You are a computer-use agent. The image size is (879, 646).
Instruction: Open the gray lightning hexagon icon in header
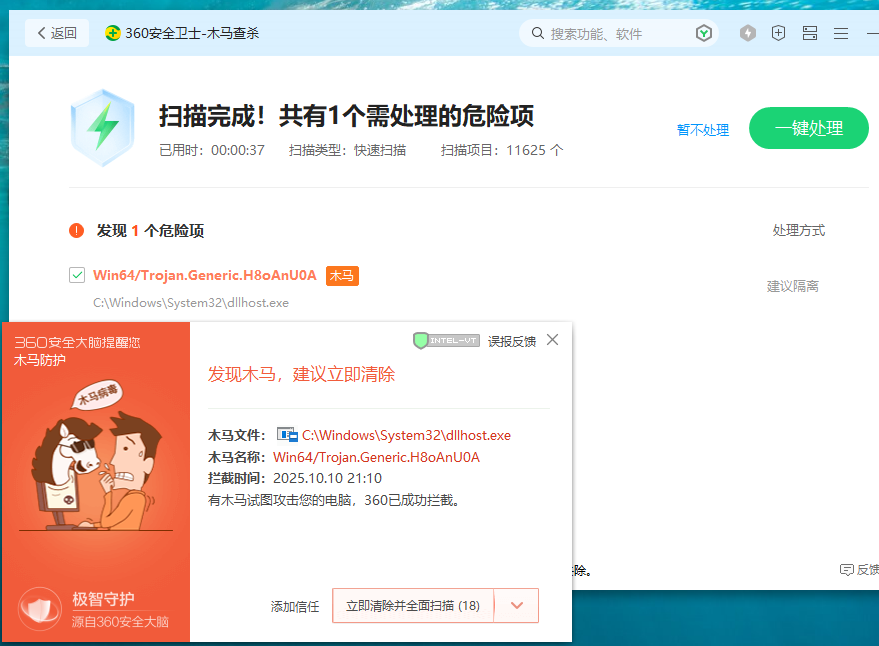pos(747,33)
